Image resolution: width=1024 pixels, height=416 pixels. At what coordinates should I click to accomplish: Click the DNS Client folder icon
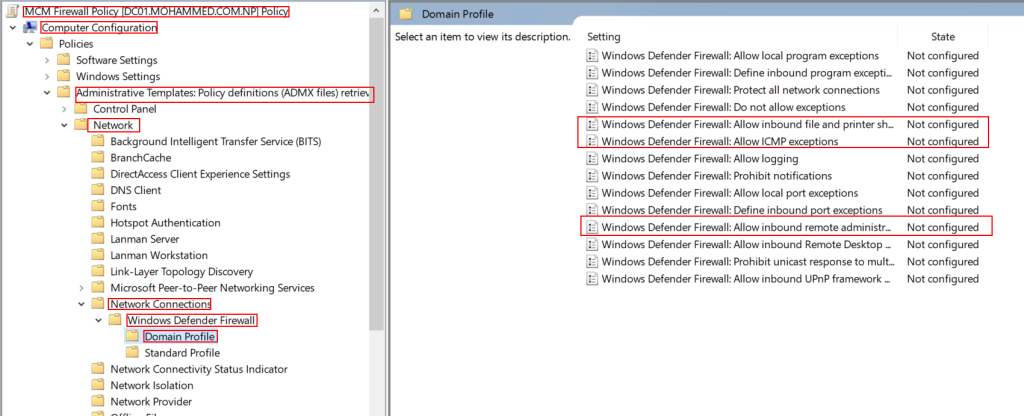coord(98,190)
